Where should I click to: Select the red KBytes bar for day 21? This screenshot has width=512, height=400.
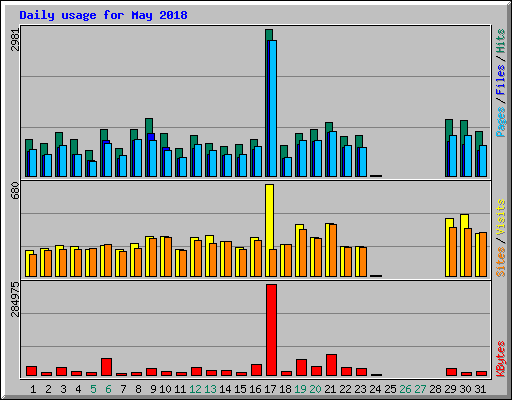tap(331, 365)
